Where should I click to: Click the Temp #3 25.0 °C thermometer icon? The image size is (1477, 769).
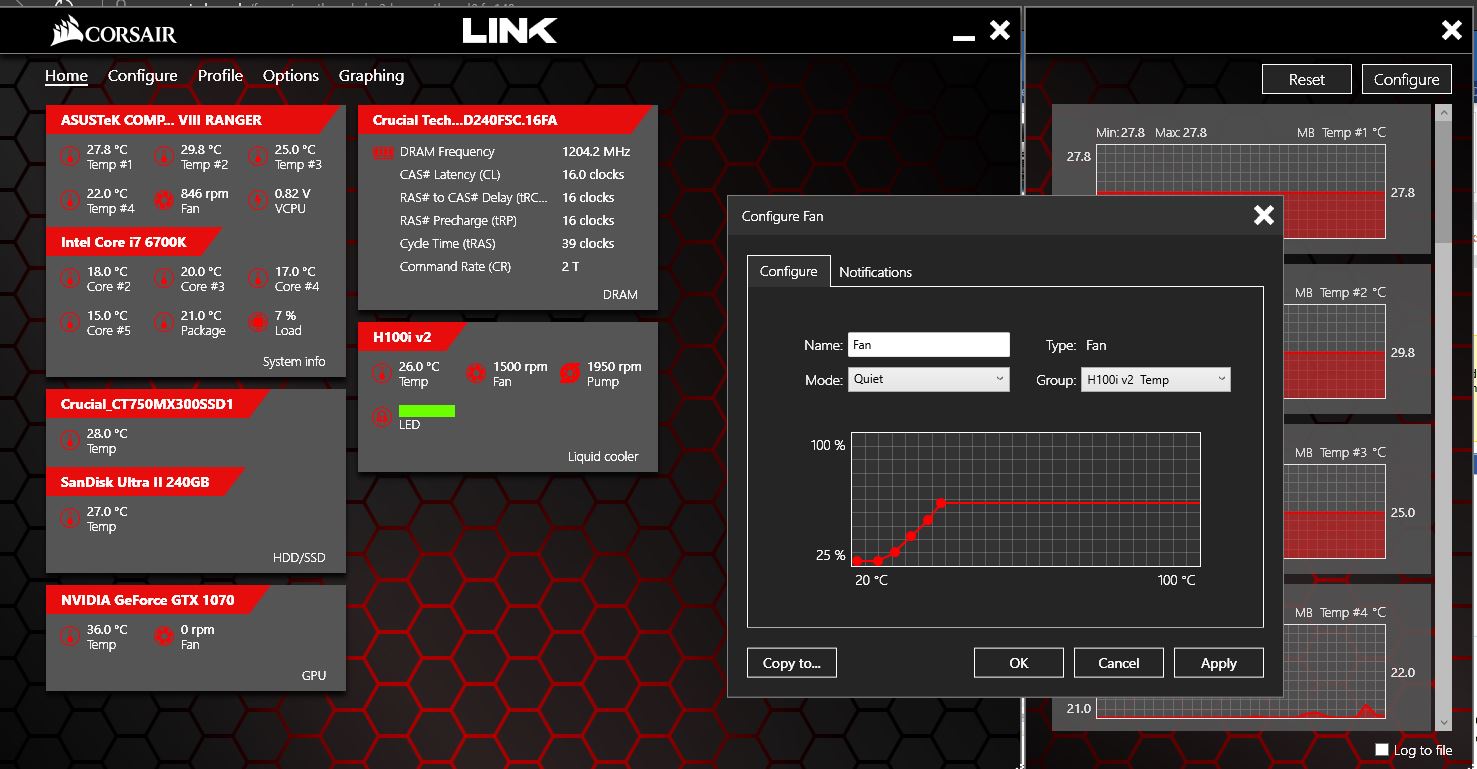258,156
